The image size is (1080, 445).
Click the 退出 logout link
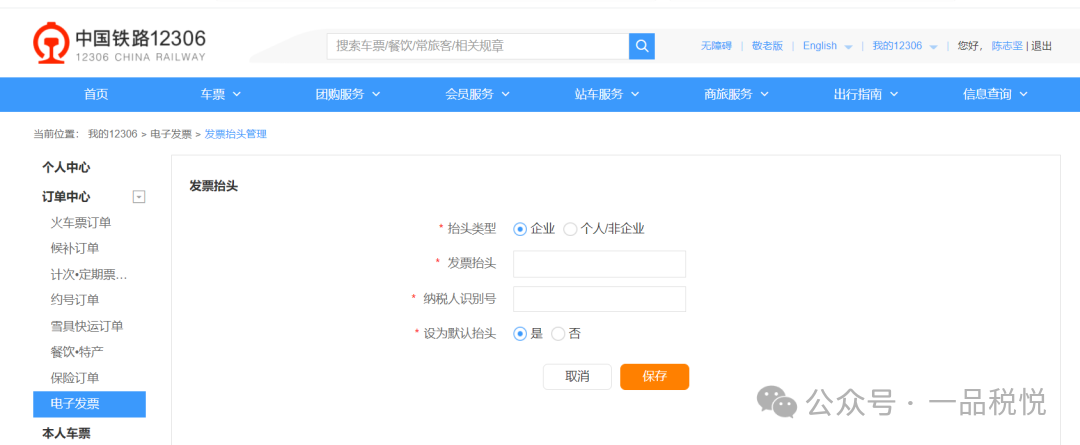(1041, 46)
